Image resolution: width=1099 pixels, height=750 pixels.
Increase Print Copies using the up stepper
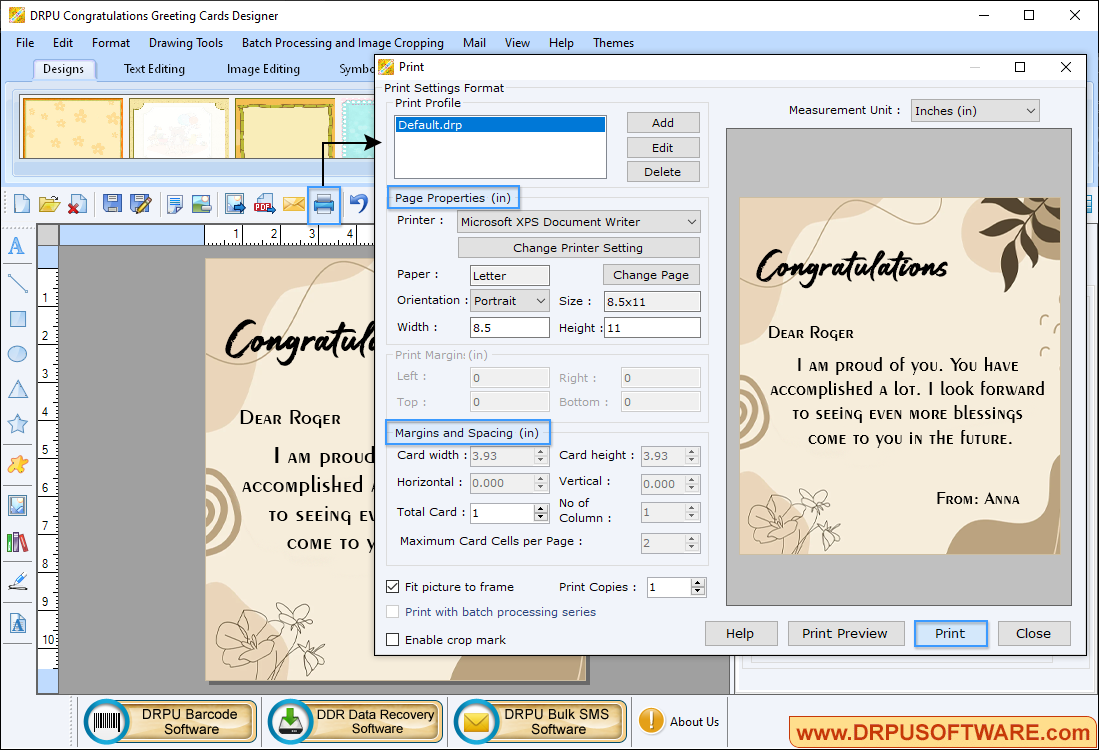tap(697, 582)
